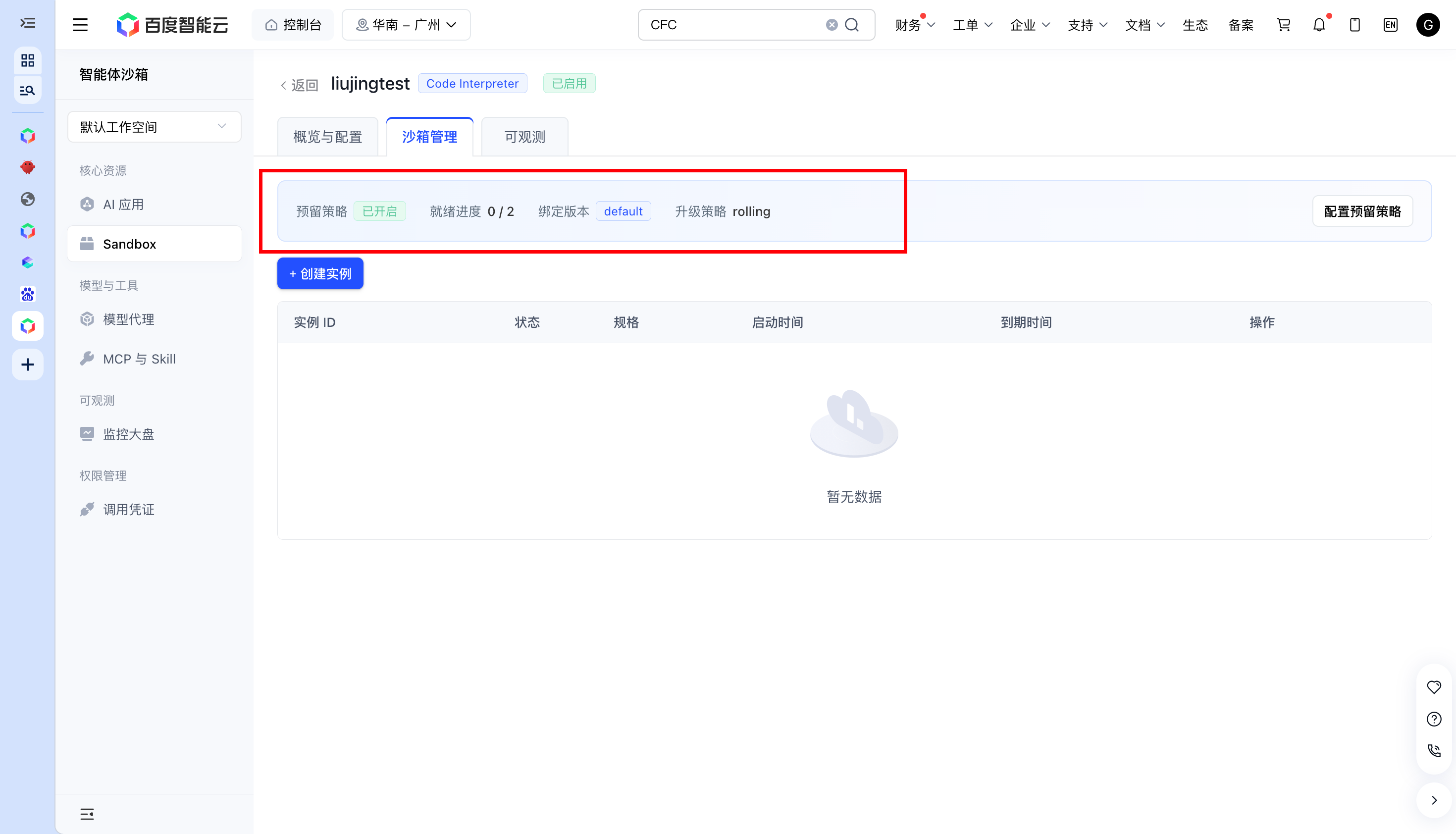1456x834 pixels.
Task: Click the 到期时间 column header
Action: coord(1027,322)
